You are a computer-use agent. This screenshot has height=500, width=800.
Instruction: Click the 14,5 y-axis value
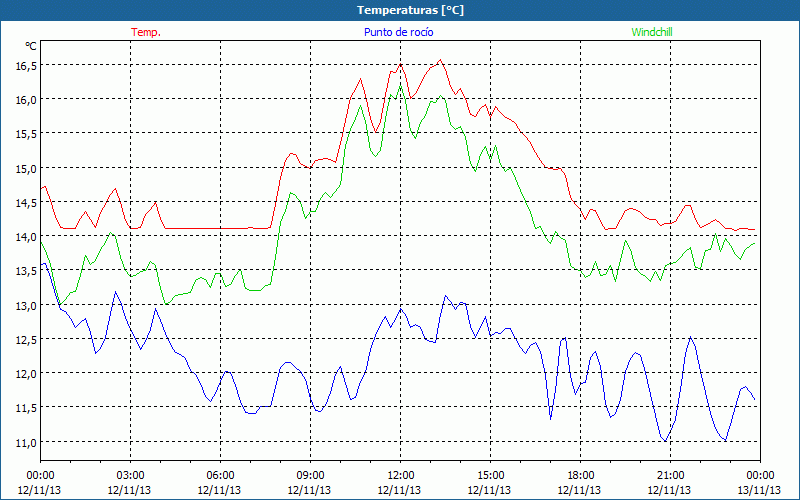coord(26,203)
